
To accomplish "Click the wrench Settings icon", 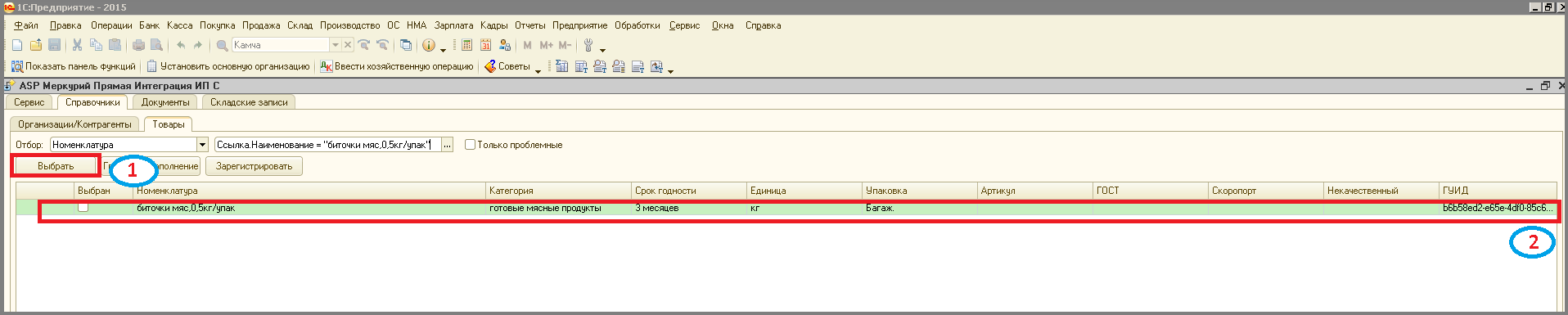I will 588,45.
